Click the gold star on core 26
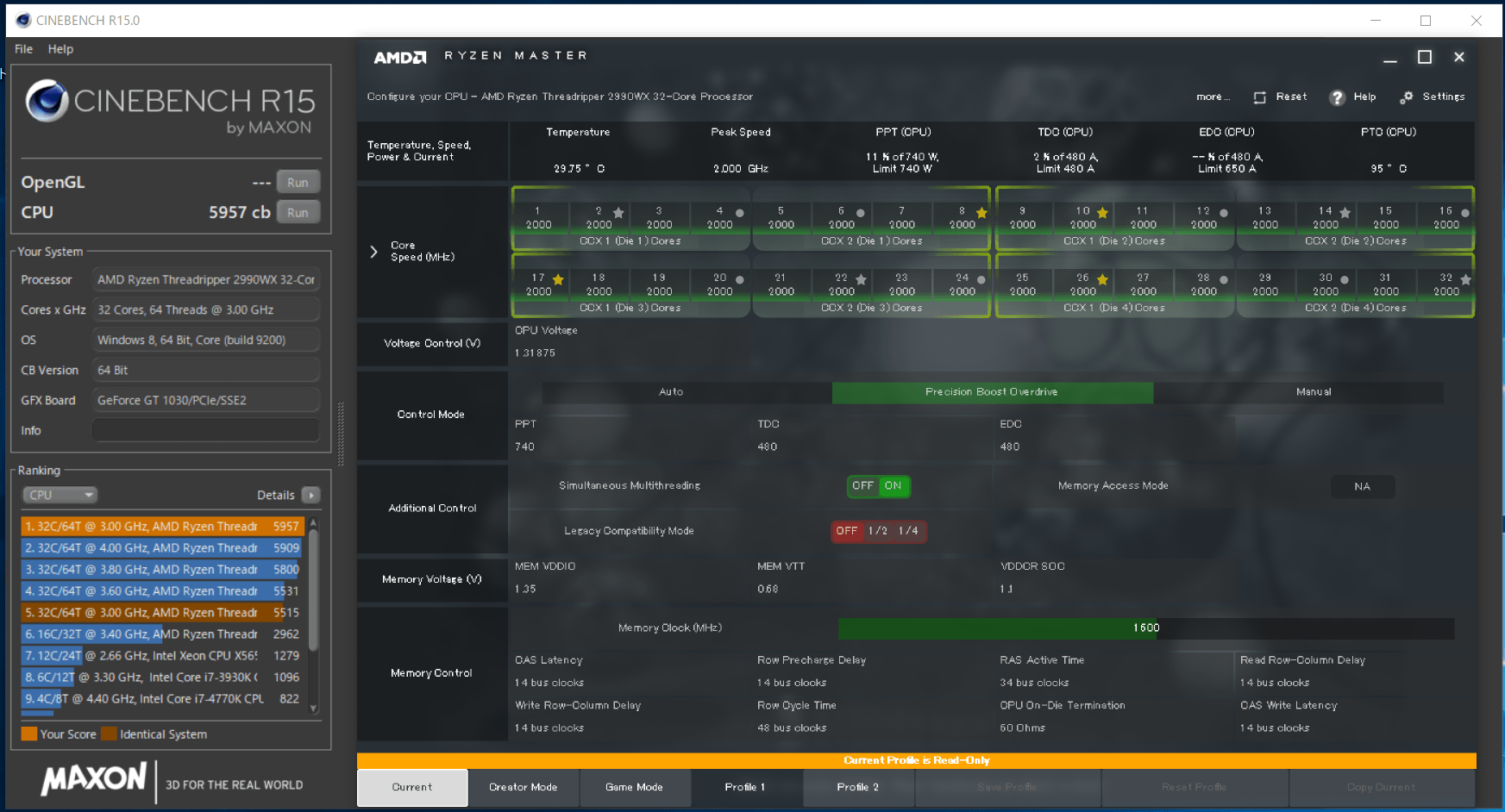This screenshot has height=812, width=1505. pos(1102,279)
